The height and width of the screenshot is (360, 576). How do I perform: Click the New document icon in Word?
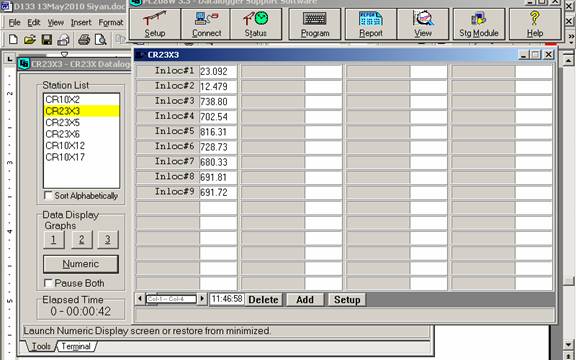pos(13,39)
